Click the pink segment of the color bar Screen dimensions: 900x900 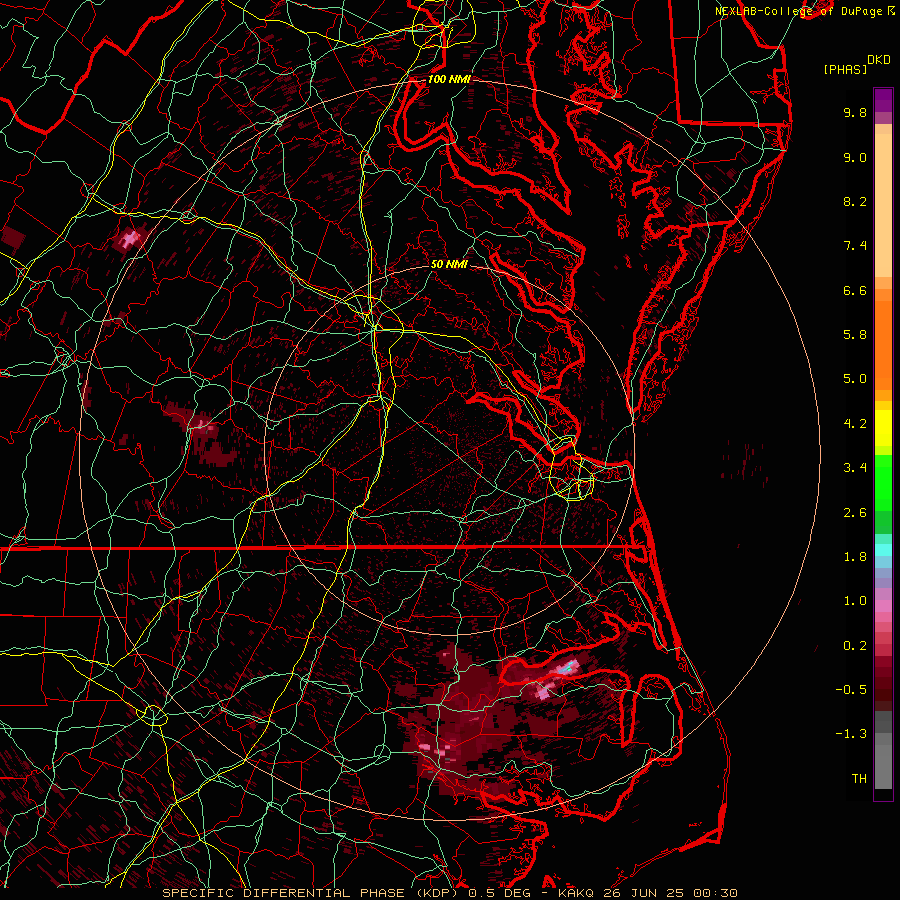tap(883, 606)
